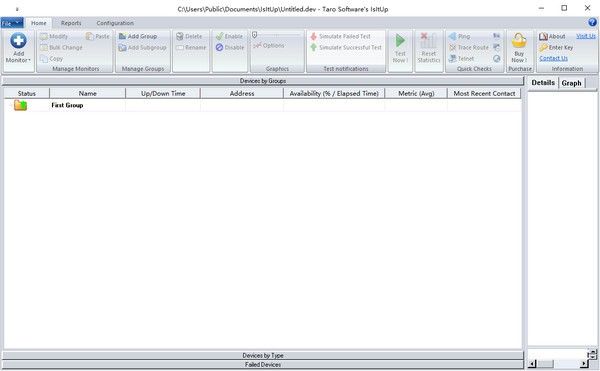Copy the selected monitor
Screen dimensions: 600x371
(52, 59)
